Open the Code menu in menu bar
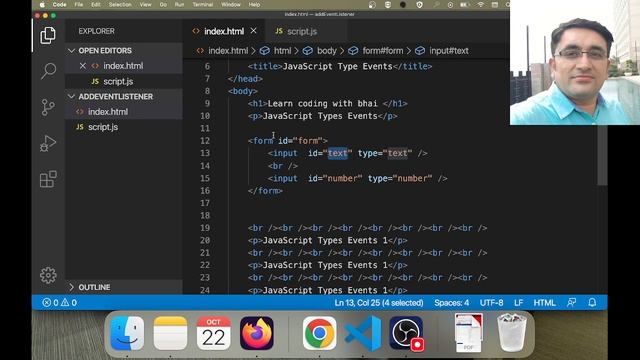 [60, 4]
